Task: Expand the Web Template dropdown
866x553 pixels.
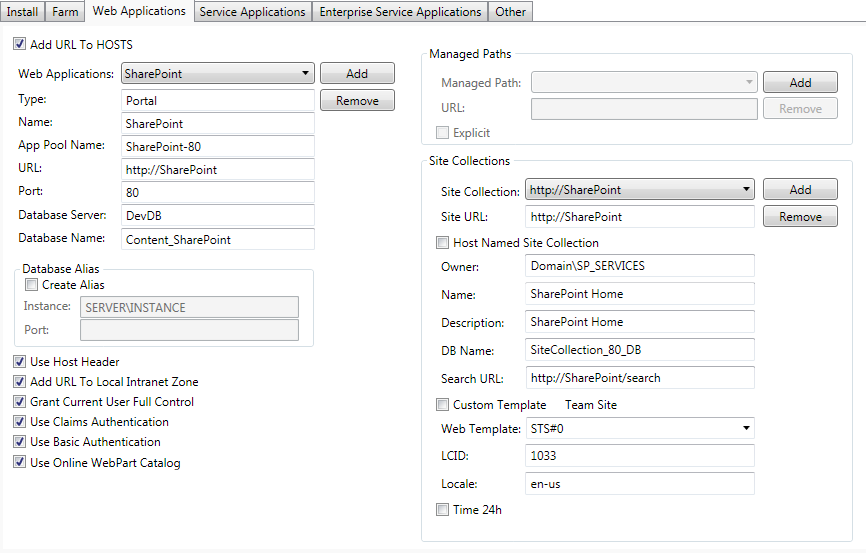Action: 640,428
